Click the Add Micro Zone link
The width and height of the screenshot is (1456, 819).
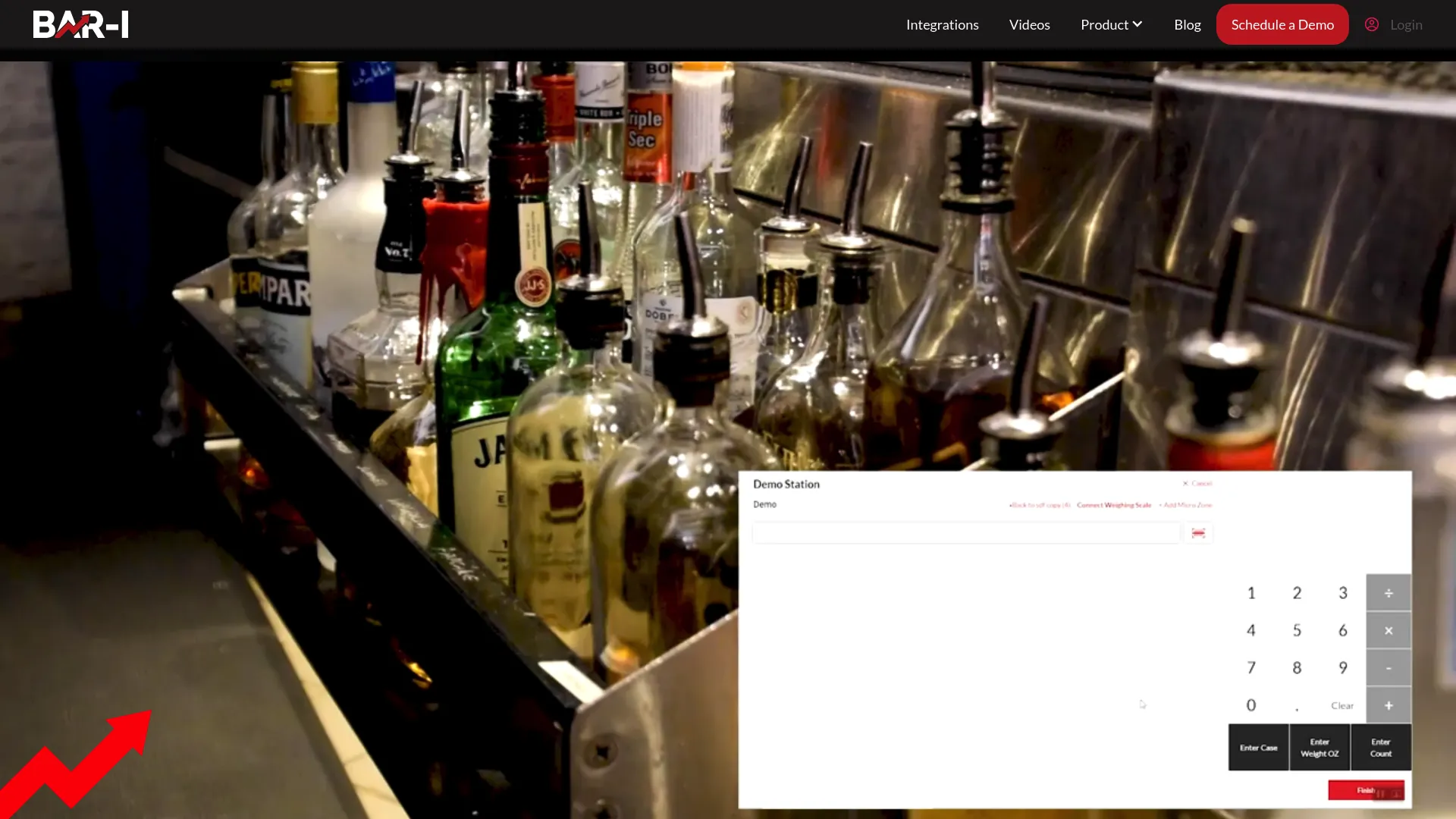pos(1185,505)
